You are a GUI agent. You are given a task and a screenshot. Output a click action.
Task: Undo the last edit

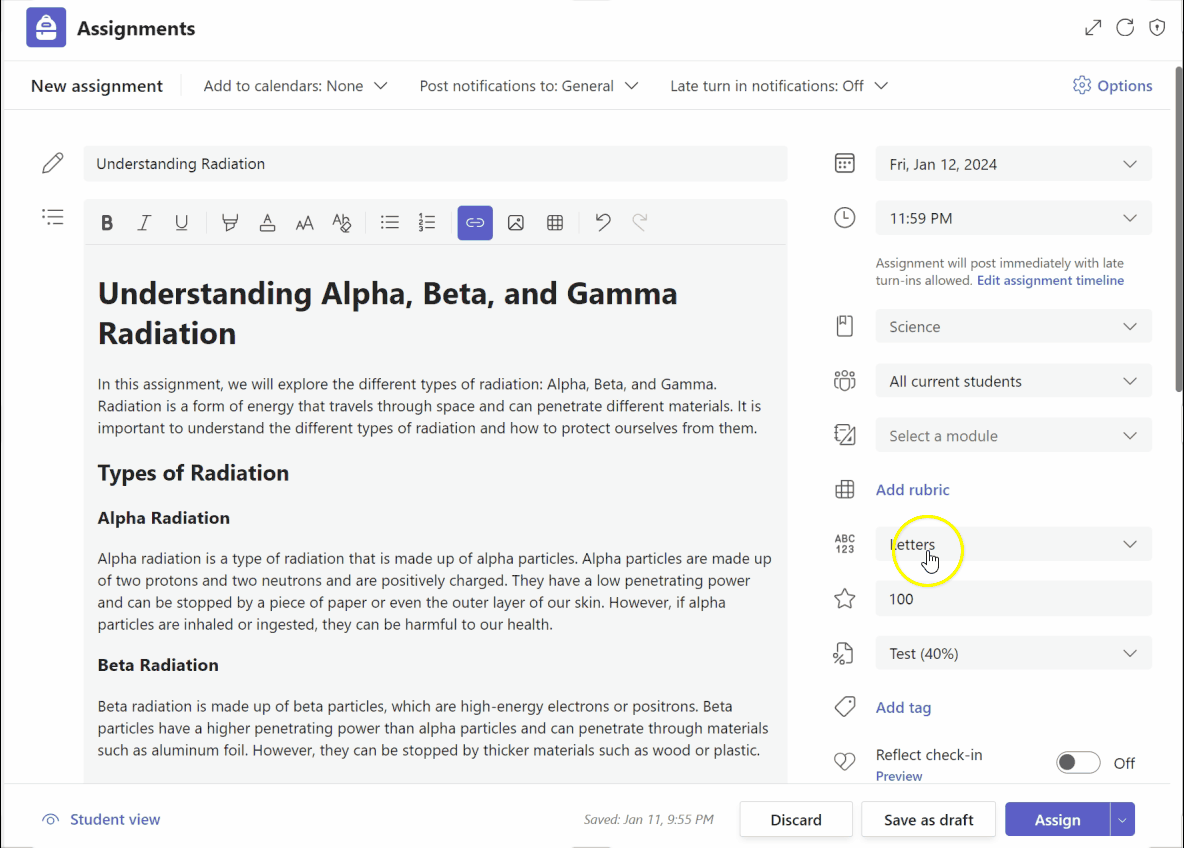click(602, 222)
